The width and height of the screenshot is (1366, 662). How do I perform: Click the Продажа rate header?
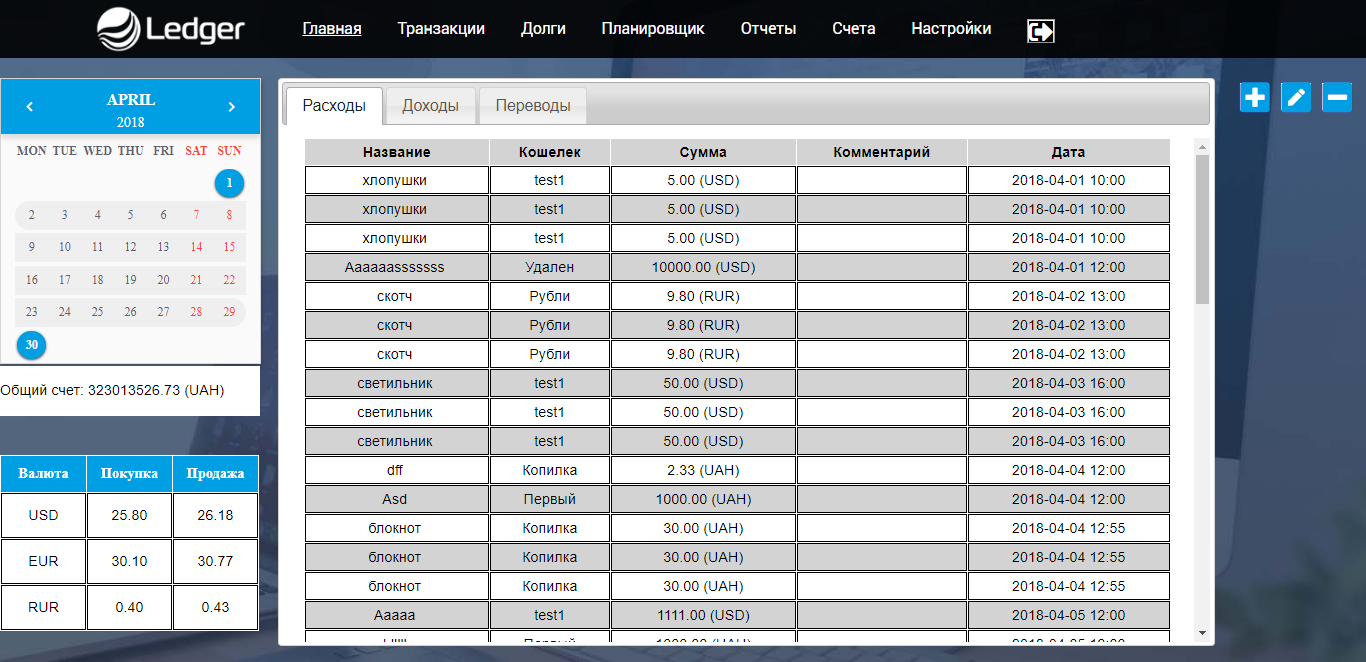(215, 474)
